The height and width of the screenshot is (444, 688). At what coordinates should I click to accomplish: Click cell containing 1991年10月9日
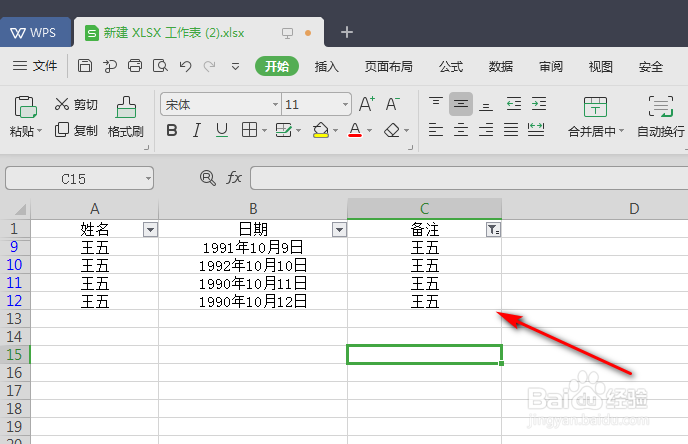point(253,247)
